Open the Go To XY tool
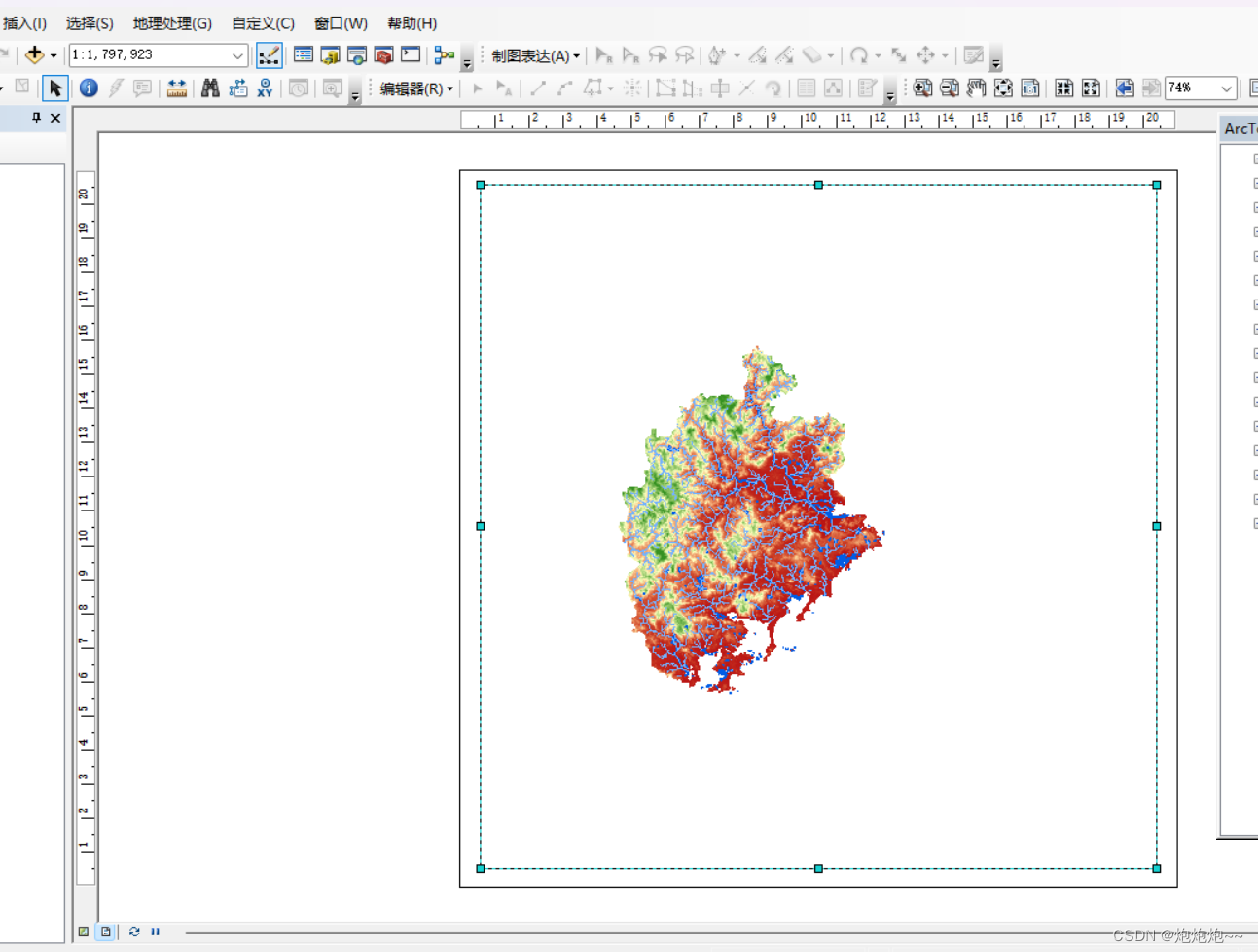The width and height of the screenshot is (1258, 952). pyautogui.click(x=265, y=88)
